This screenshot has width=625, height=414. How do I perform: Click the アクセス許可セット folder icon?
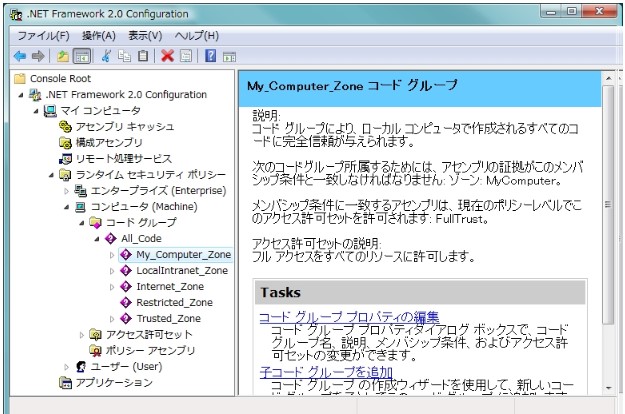coord(95,334)
